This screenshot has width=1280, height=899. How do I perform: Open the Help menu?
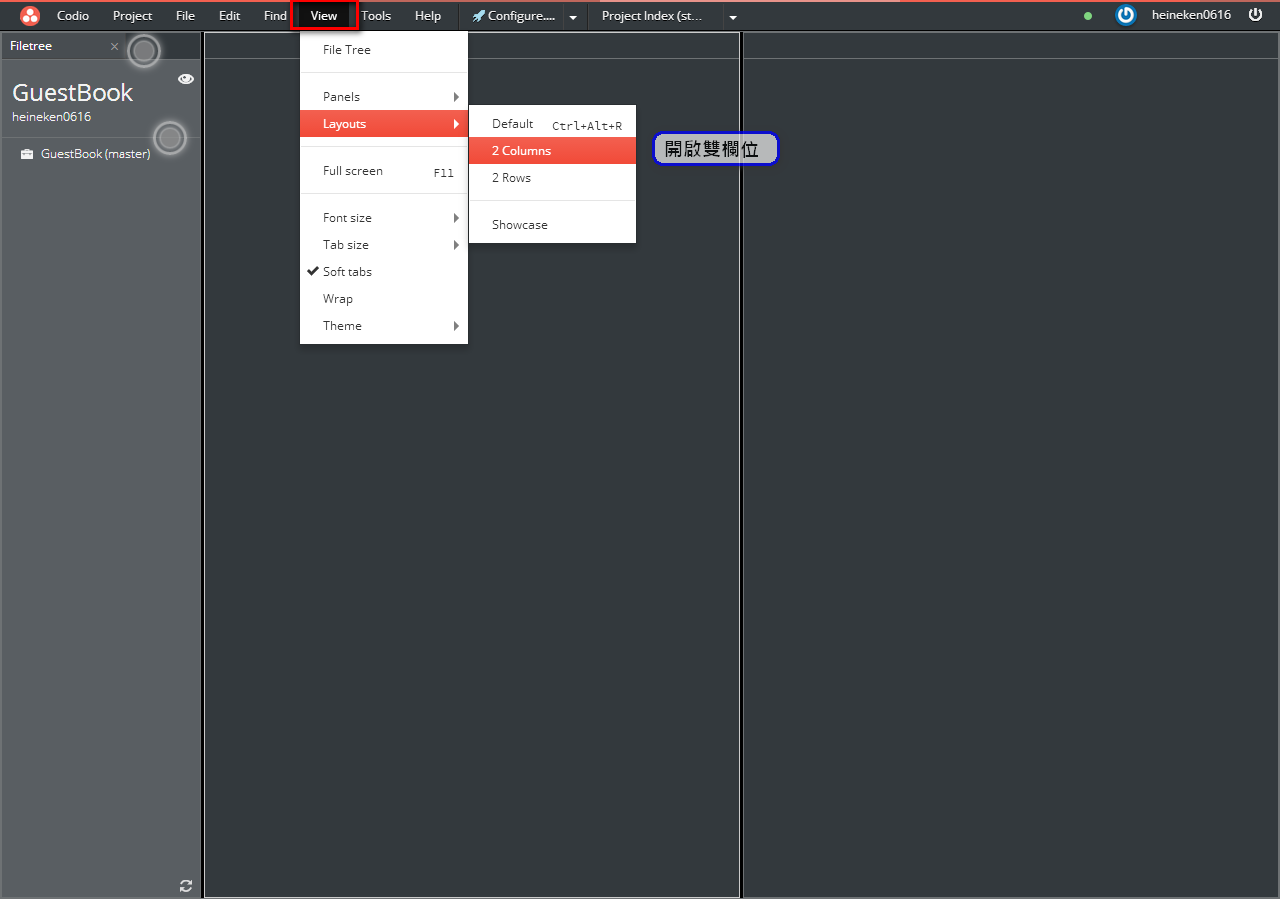[x=428, y=15]
